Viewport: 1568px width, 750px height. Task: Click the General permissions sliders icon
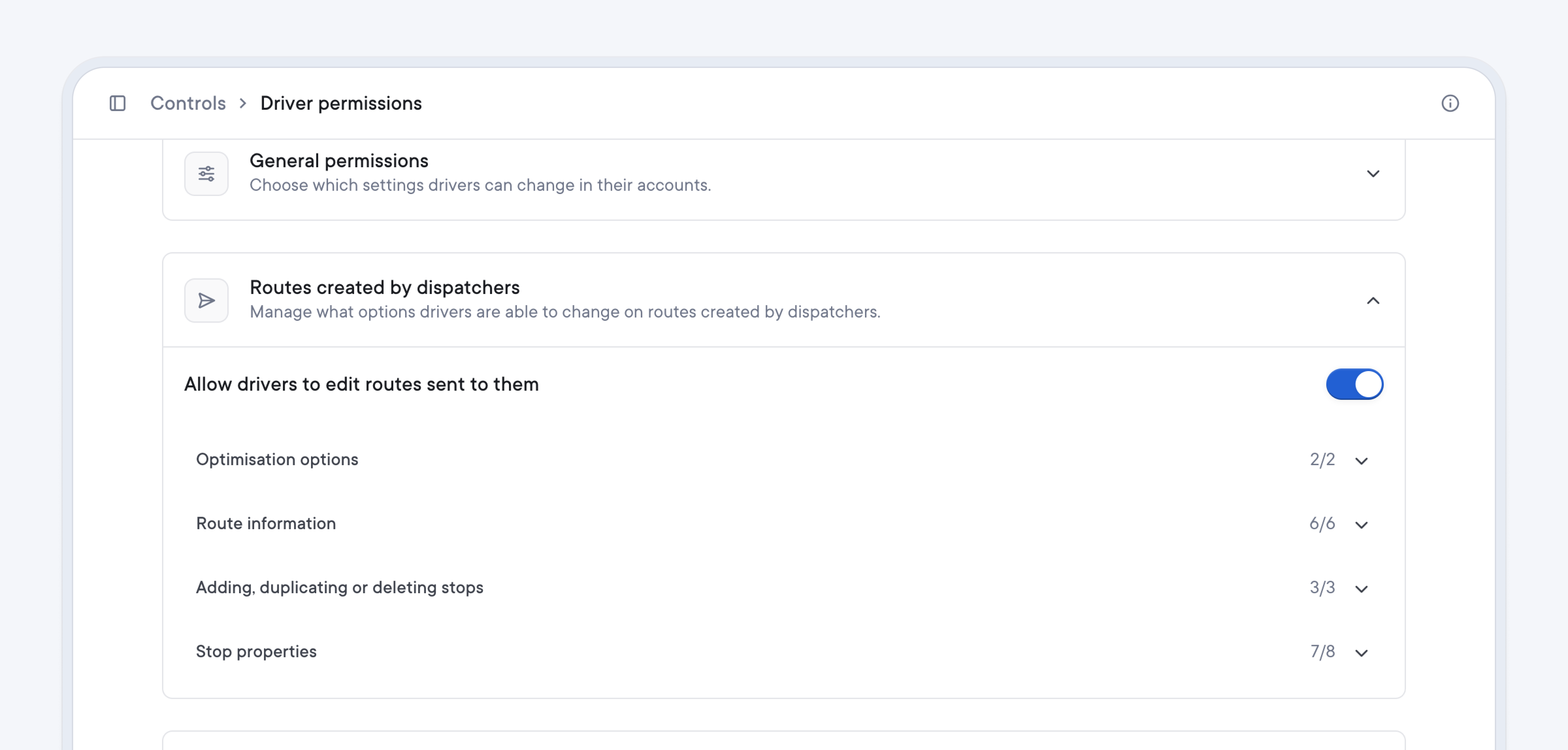pyautogui.click(x=206, y=173)
